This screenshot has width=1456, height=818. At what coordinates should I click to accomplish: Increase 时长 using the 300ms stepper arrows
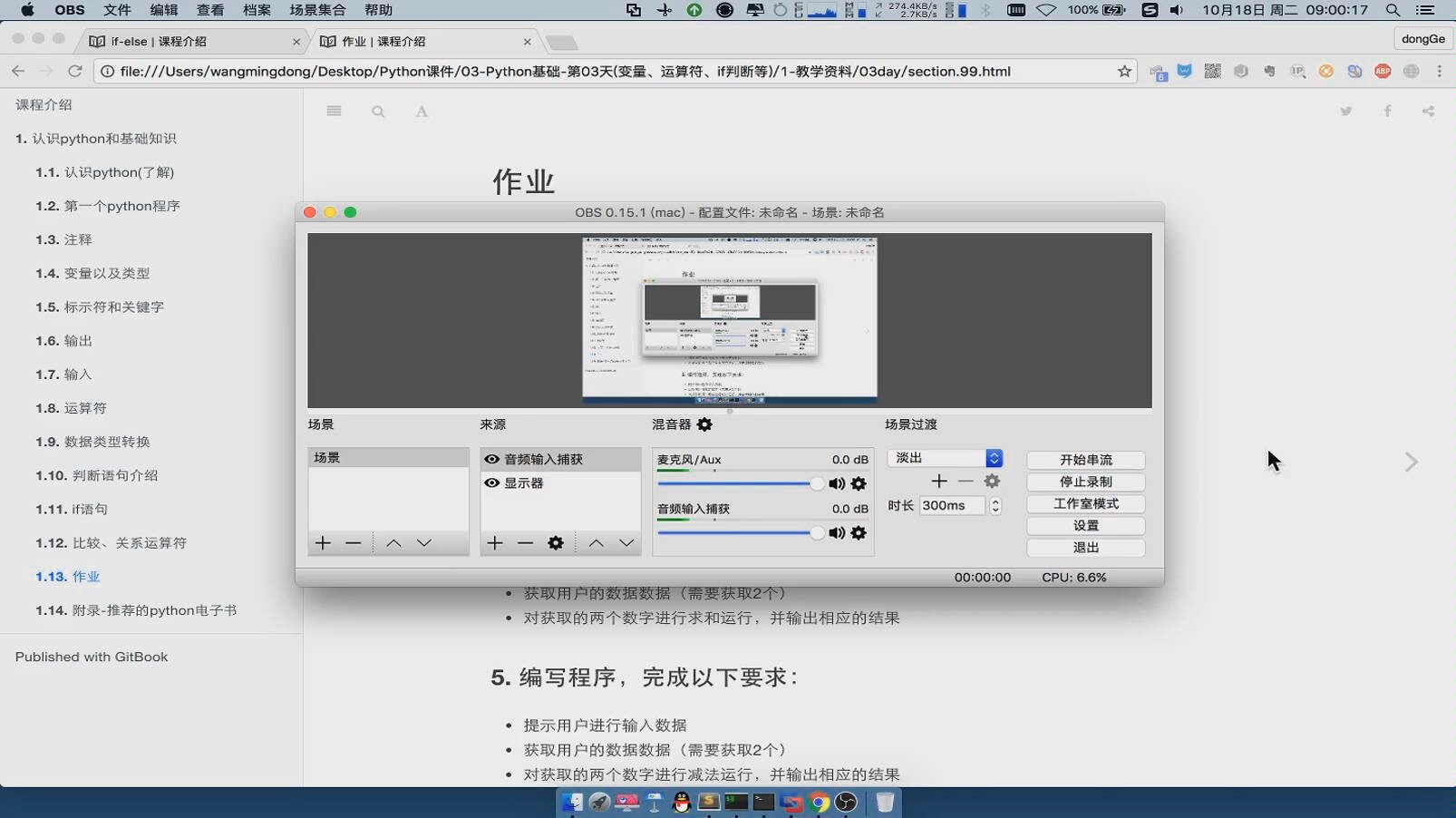pyautogui.click(x=994, y=505)
